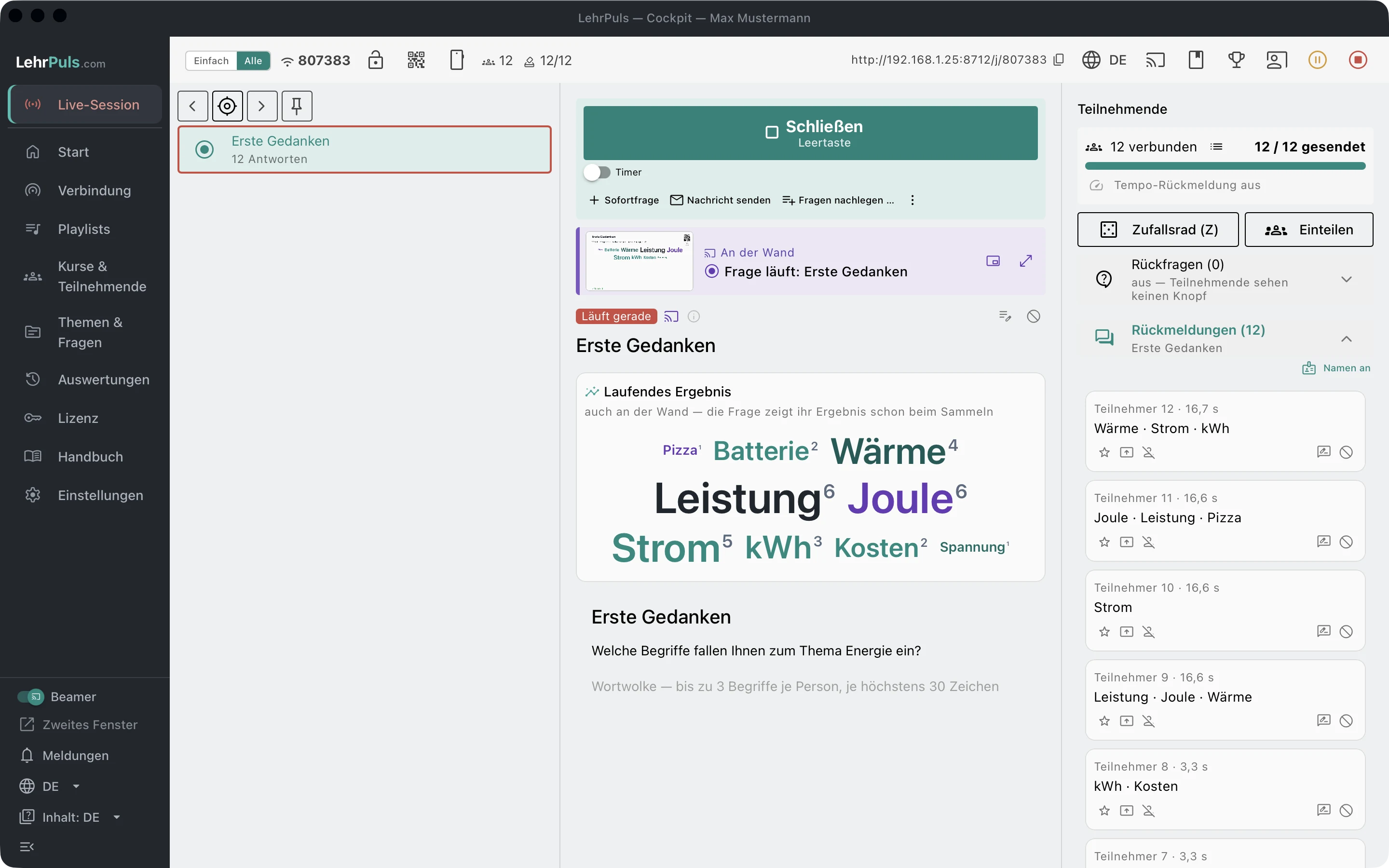Open the Inhalt: DE dropdown
This screenshot has height=868, width=1389.
(70, 817)
